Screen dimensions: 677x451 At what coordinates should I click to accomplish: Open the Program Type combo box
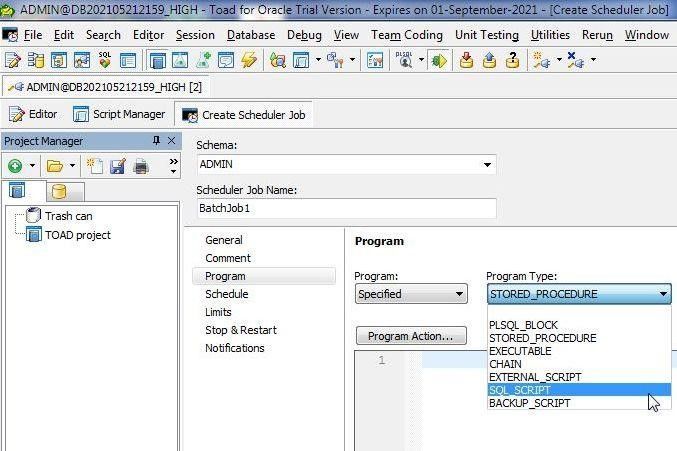coord(579,294)
